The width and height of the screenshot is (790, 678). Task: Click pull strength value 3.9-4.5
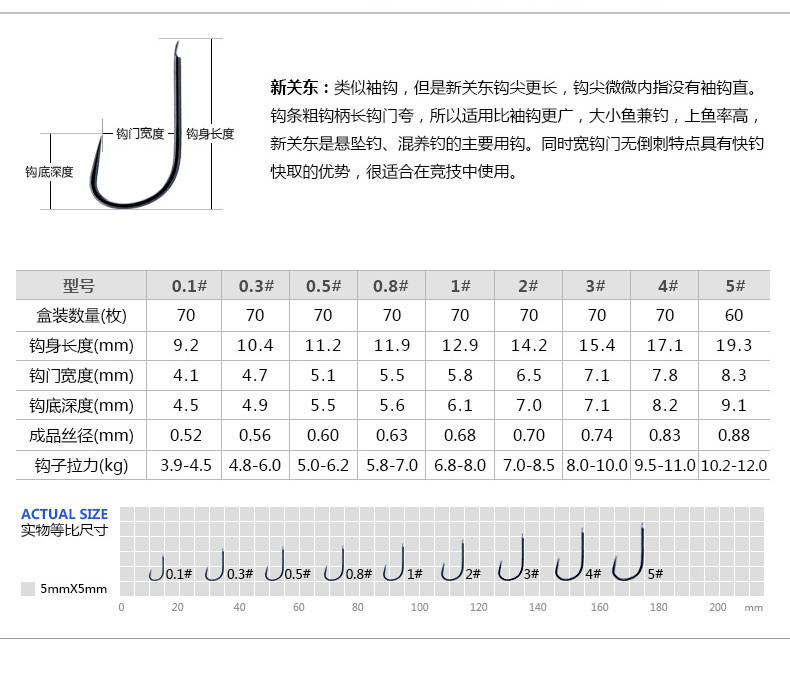tap(186, 465)
